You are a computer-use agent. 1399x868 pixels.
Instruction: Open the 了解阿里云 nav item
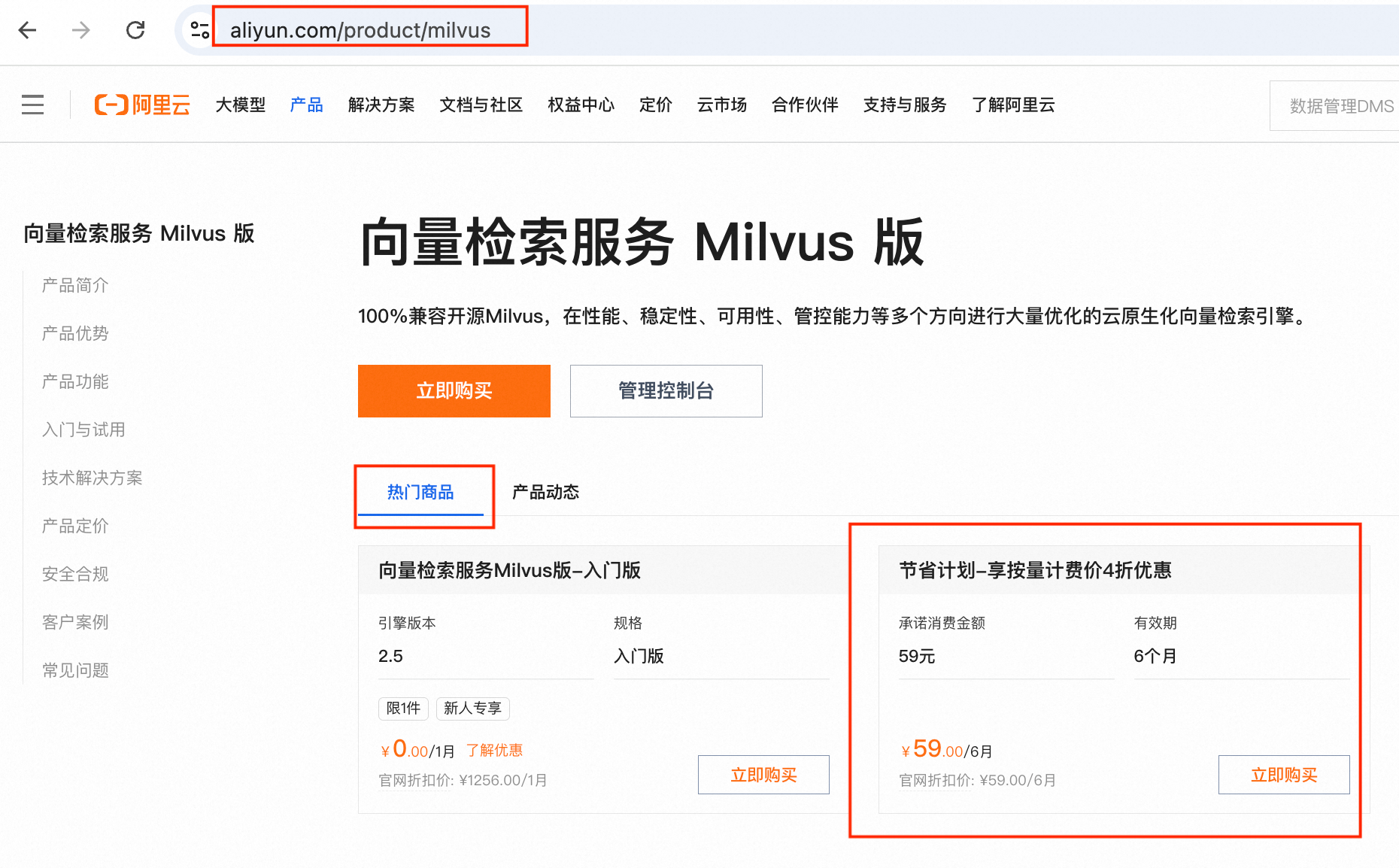1013,105
